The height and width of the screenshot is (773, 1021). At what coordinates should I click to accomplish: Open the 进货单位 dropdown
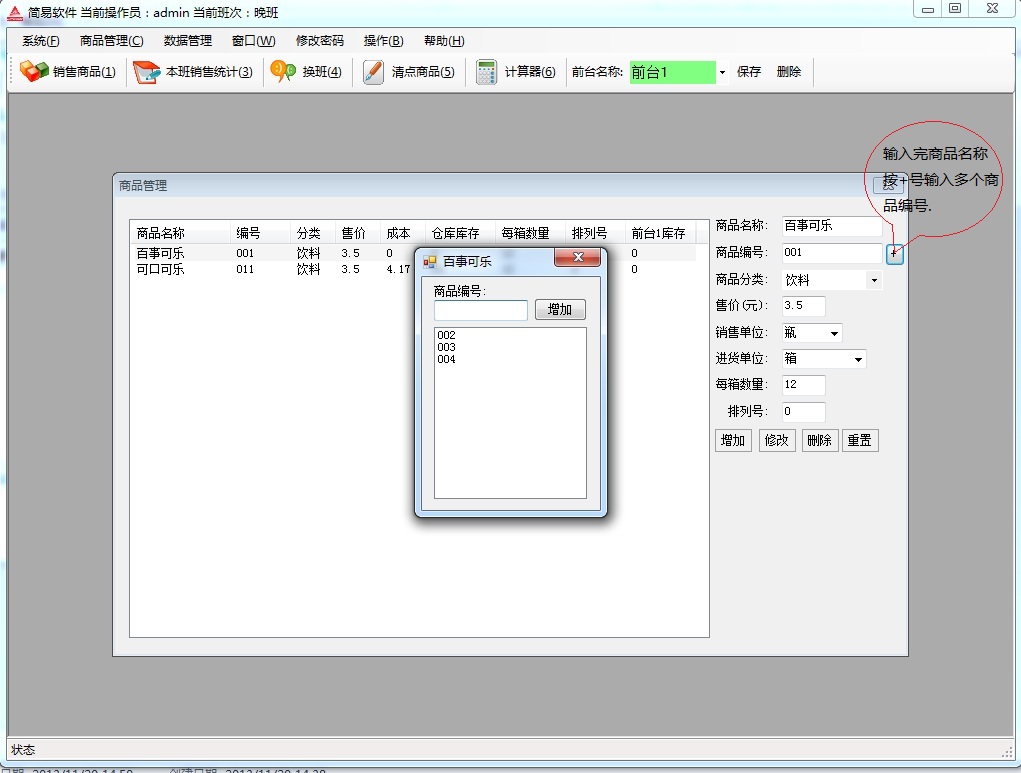coord(858,359)
